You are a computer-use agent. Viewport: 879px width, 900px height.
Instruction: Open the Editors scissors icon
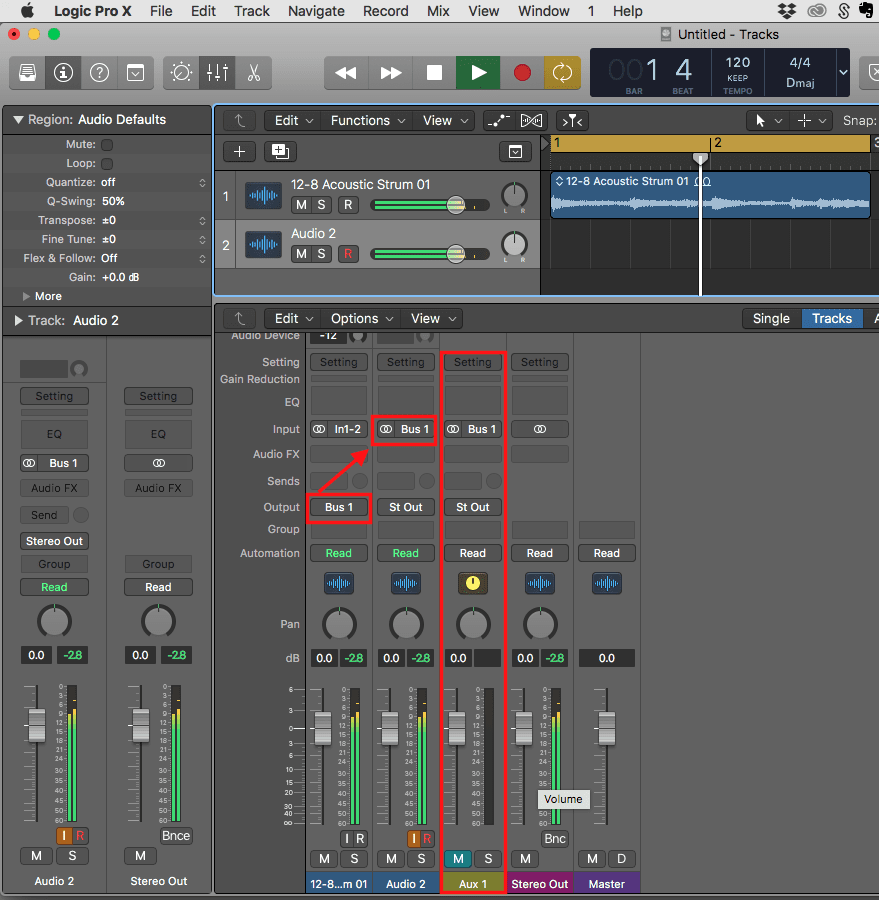click(x=253, y=73)
